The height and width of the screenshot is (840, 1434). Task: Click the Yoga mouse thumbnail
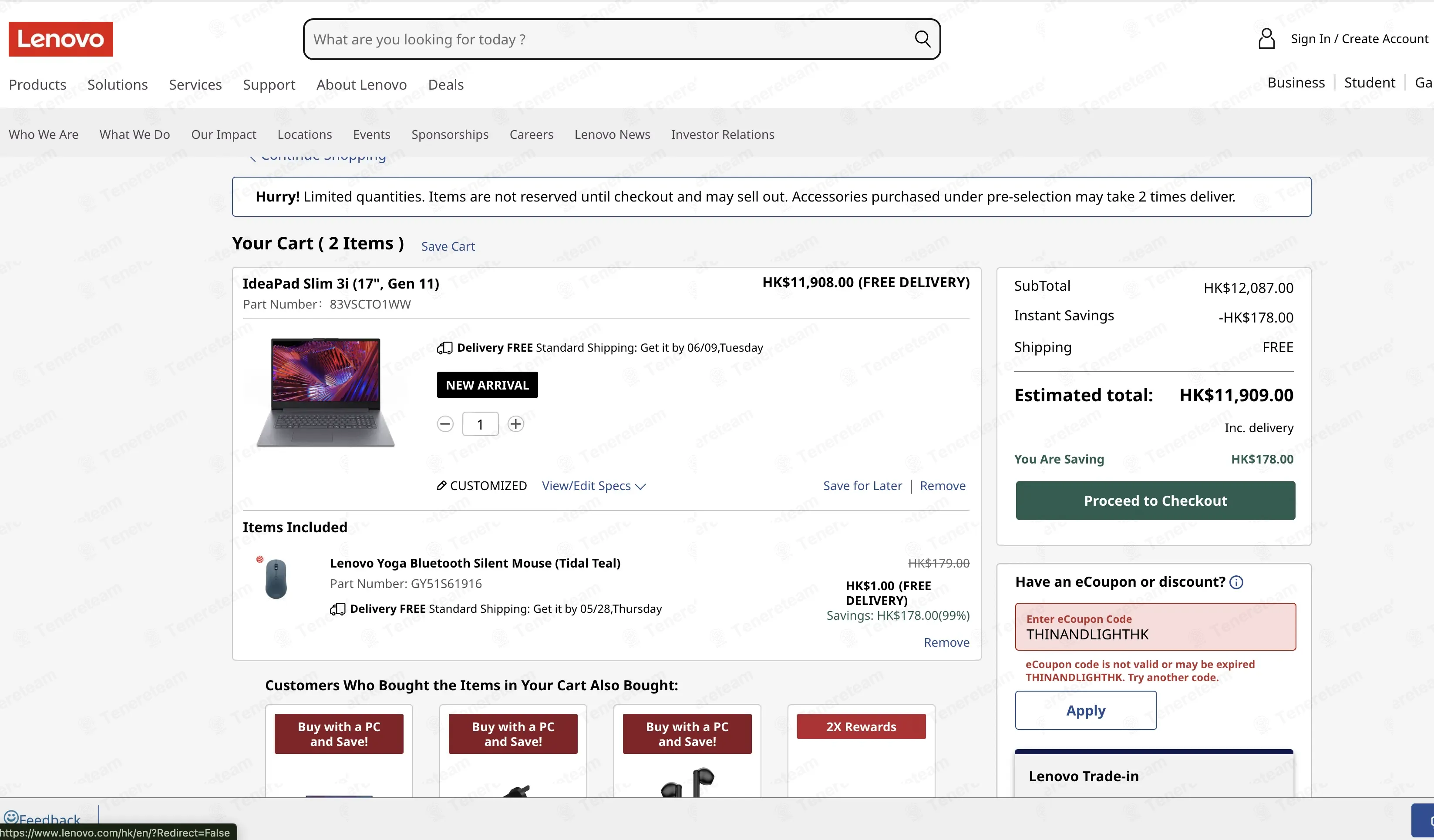[276, 578]
